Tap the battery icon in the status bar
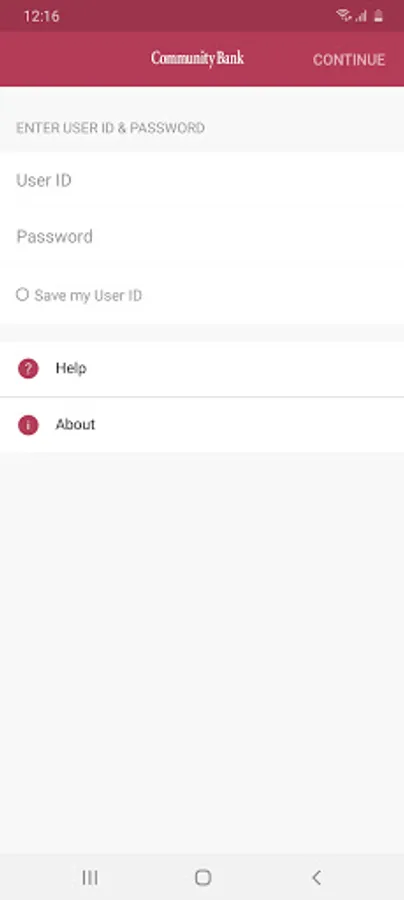Viewport: 404px width, 900px height. [x=378, y=16]
